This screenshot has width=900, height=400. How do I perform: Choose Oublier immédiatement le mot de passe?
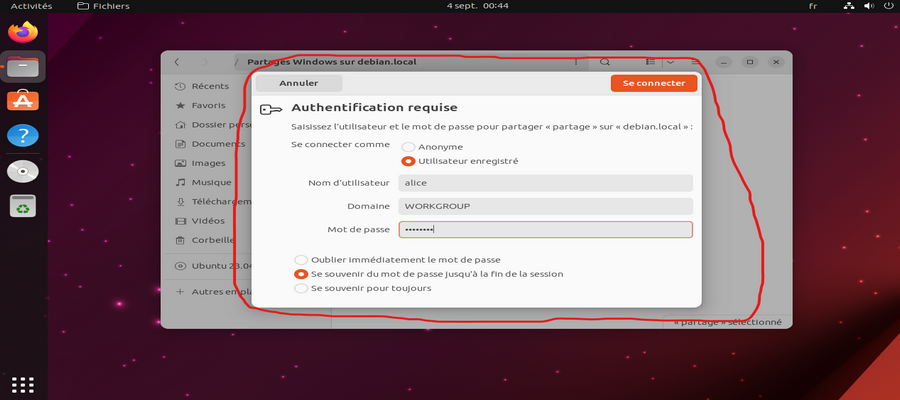(301, 260)
